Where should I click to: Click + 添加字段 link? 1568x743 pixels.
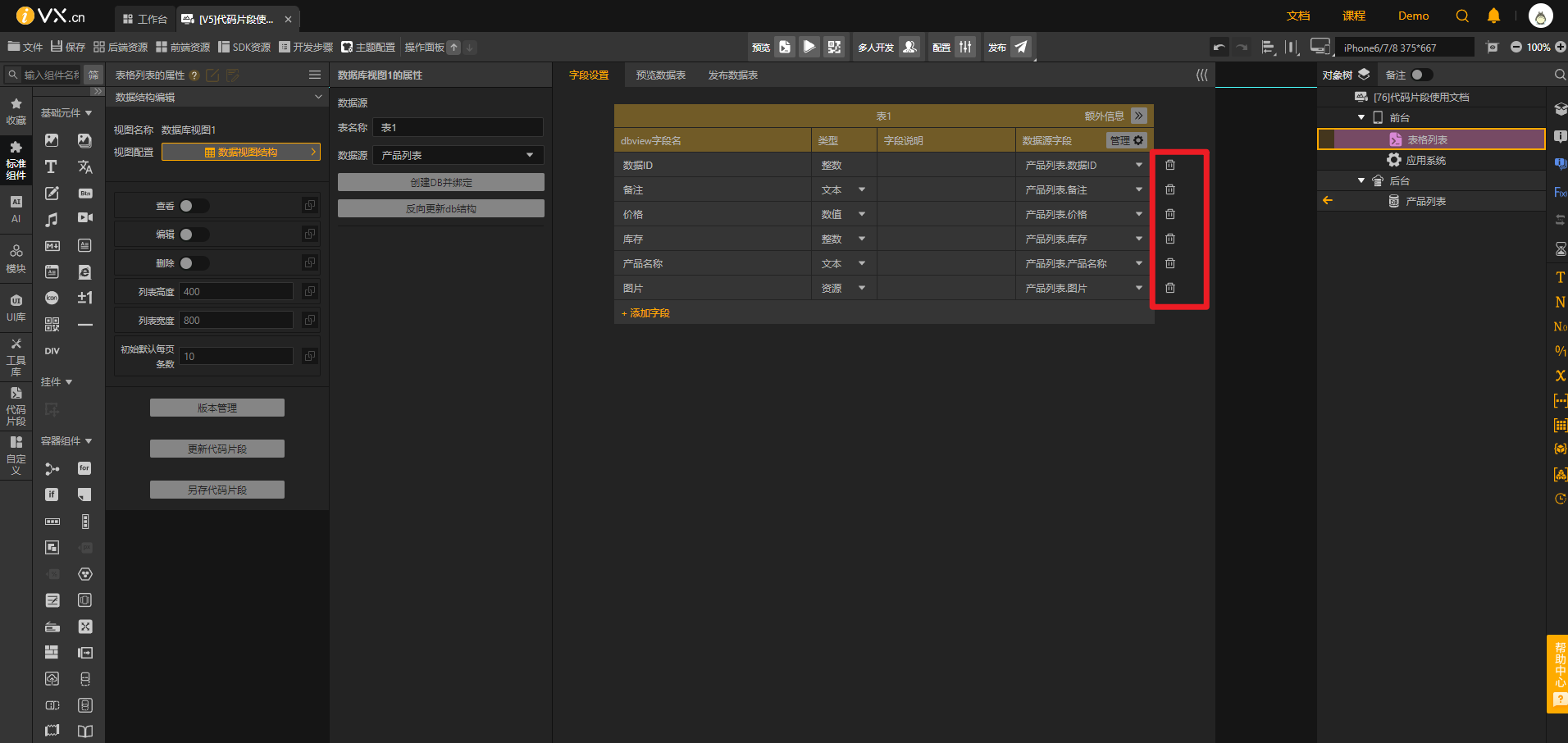645,313
